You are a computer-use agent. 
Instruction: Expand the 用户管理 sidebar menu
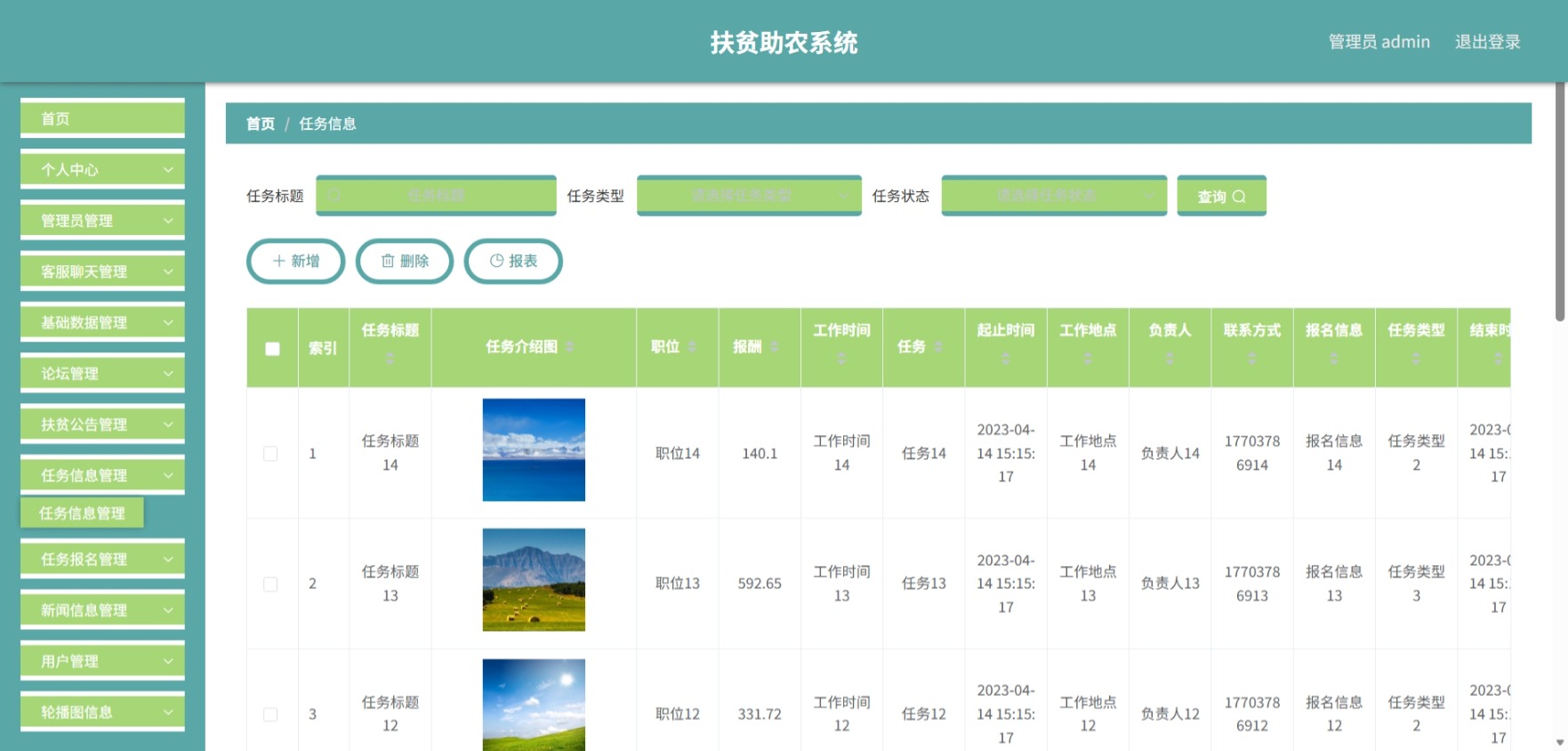coord(102,661)
